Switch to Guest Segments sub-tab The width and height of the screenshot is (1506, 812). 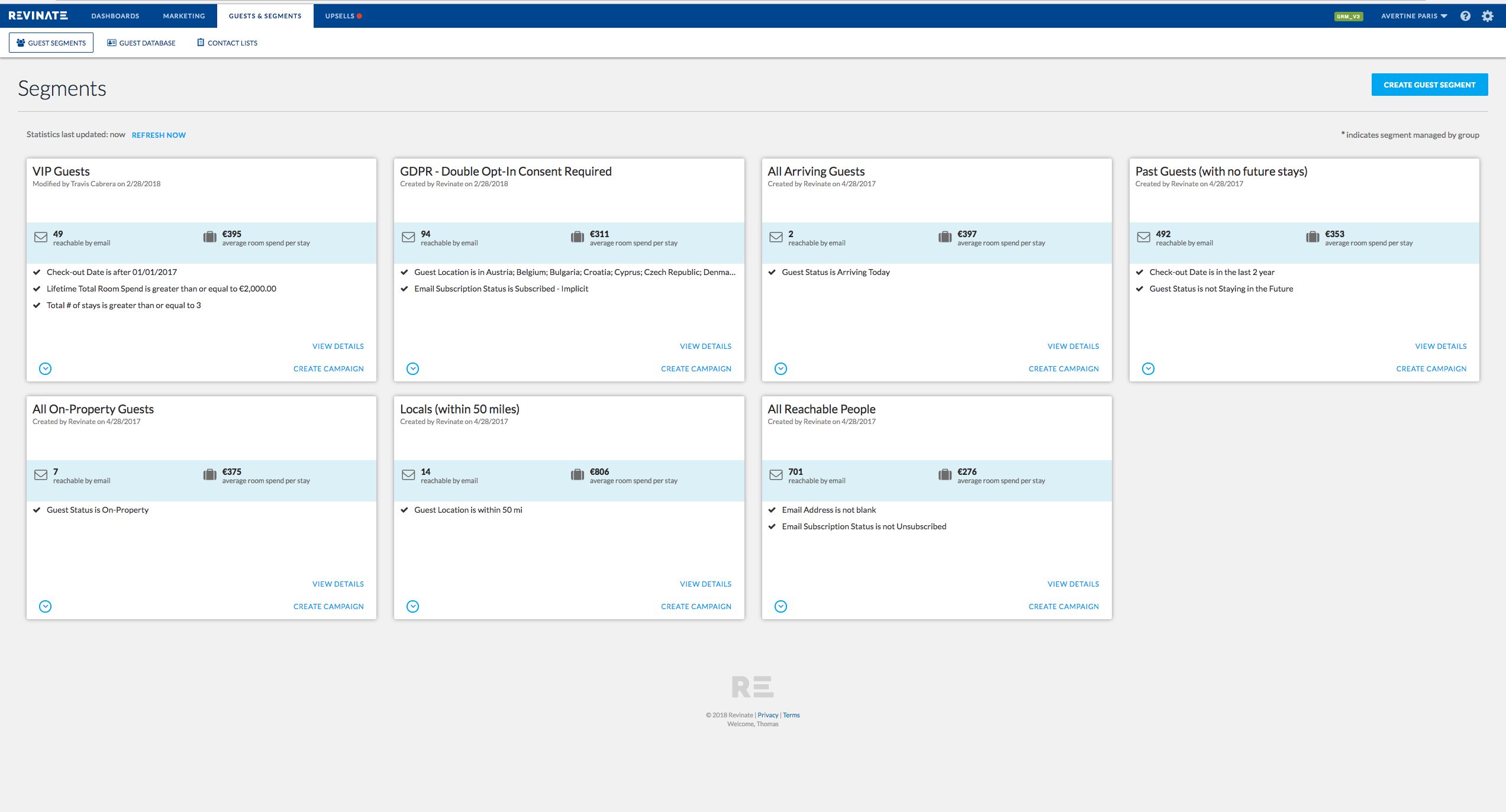51,43
